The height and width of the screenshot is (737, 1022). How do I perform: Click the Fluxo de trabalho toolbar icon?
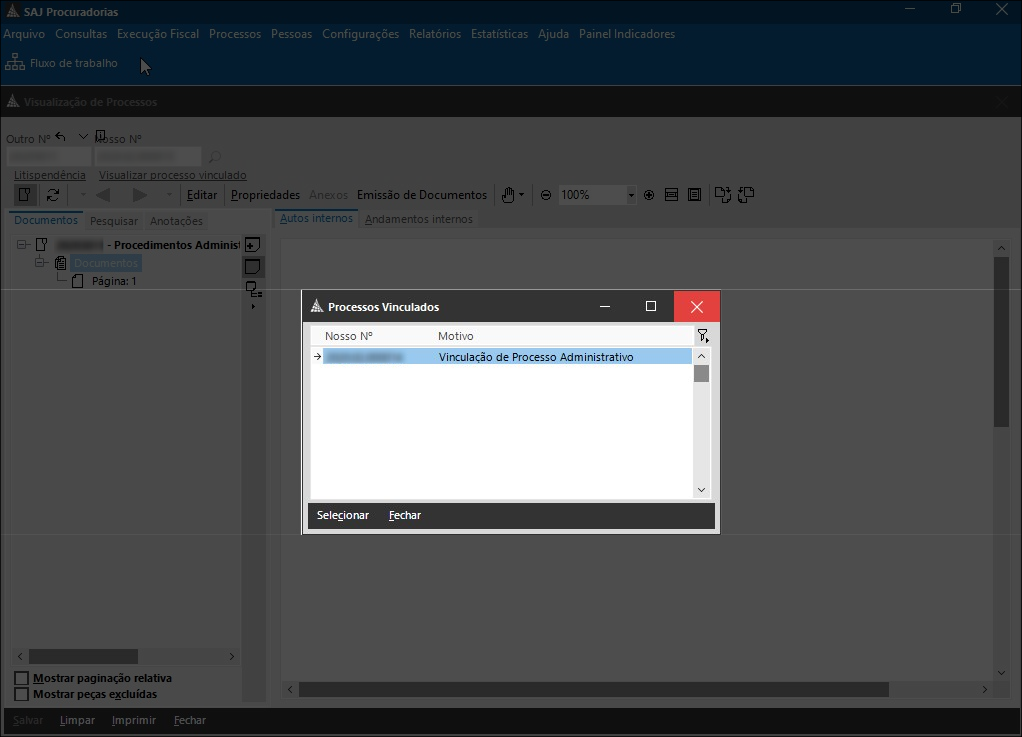15,63
